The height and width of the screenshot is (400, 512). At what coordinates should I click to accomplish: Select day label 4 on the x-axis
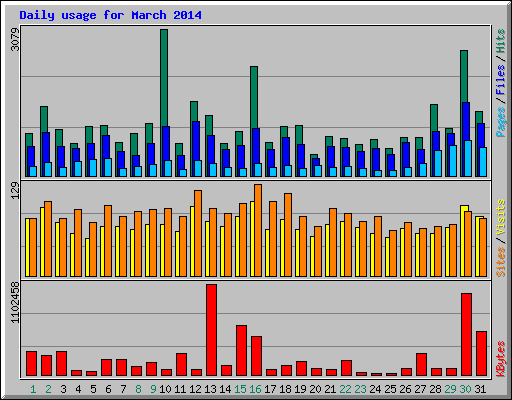pos(78,389)
